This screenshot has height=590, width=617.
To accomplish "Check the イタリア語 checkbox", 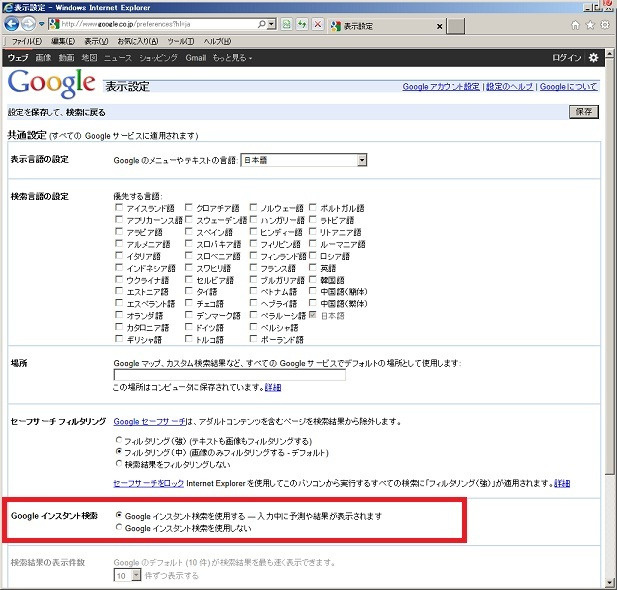I will tap(119, 255).
